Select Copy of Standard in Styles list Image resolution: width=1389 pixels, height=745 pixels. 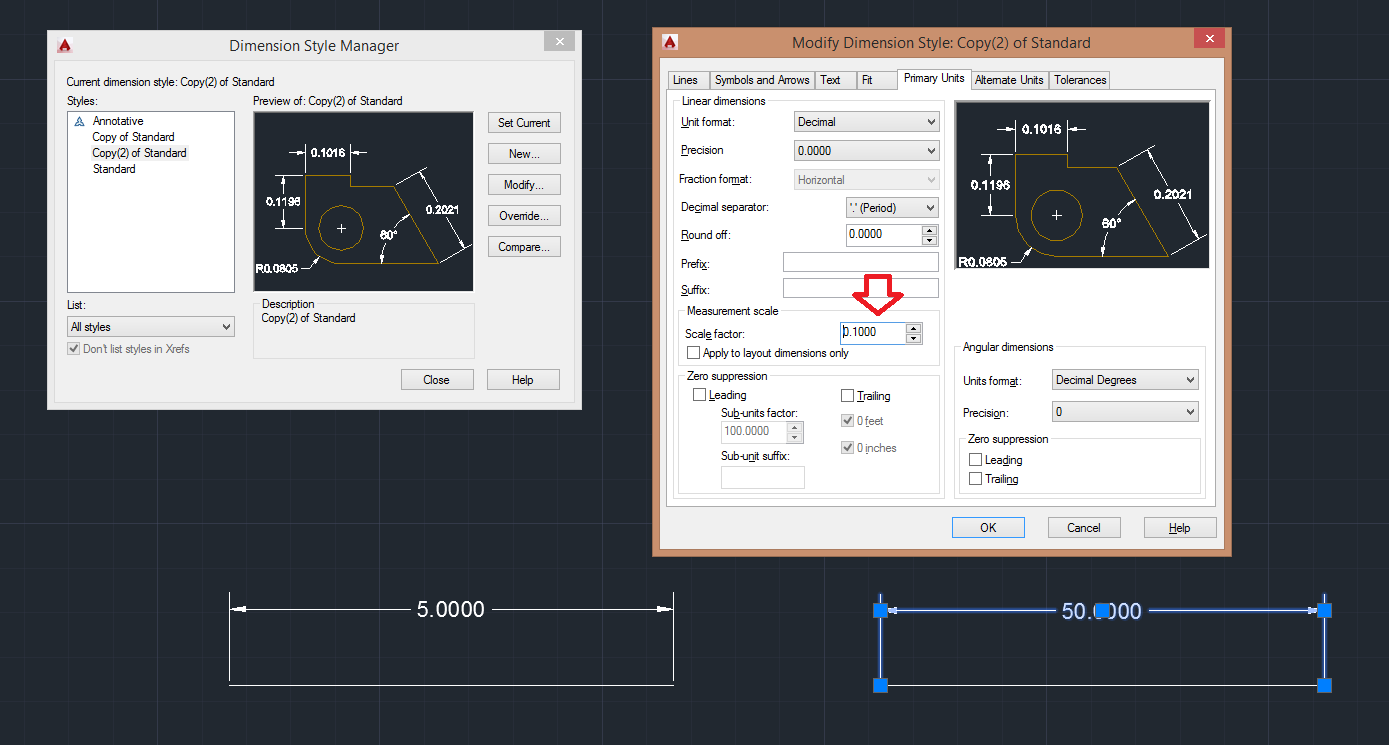click(133, 137)
